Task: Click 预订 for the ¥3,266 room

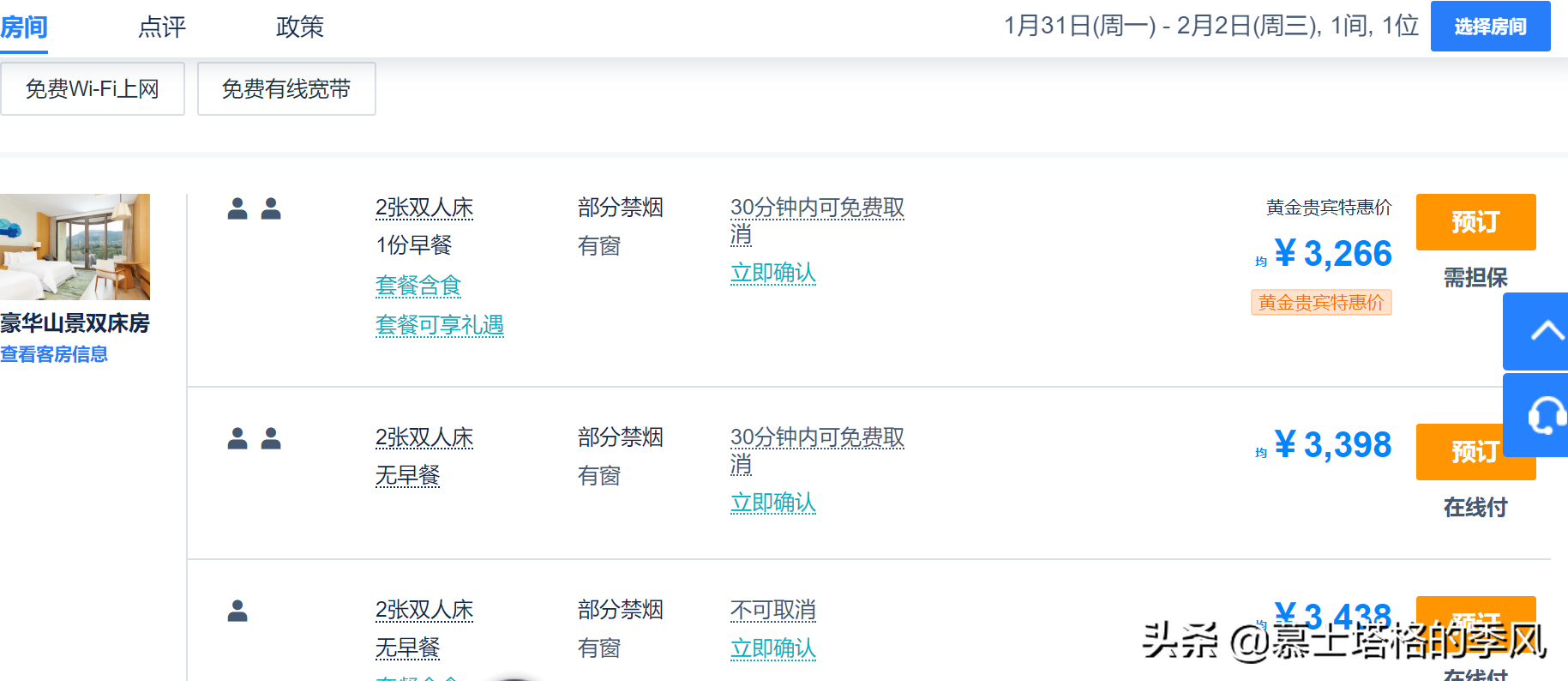Action: point(1475,222)
